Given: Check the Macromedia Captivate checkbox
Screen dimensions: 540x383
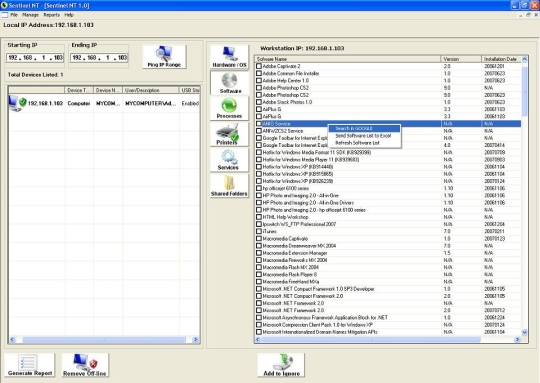Looking at the screenshot, I should point(259,239).
